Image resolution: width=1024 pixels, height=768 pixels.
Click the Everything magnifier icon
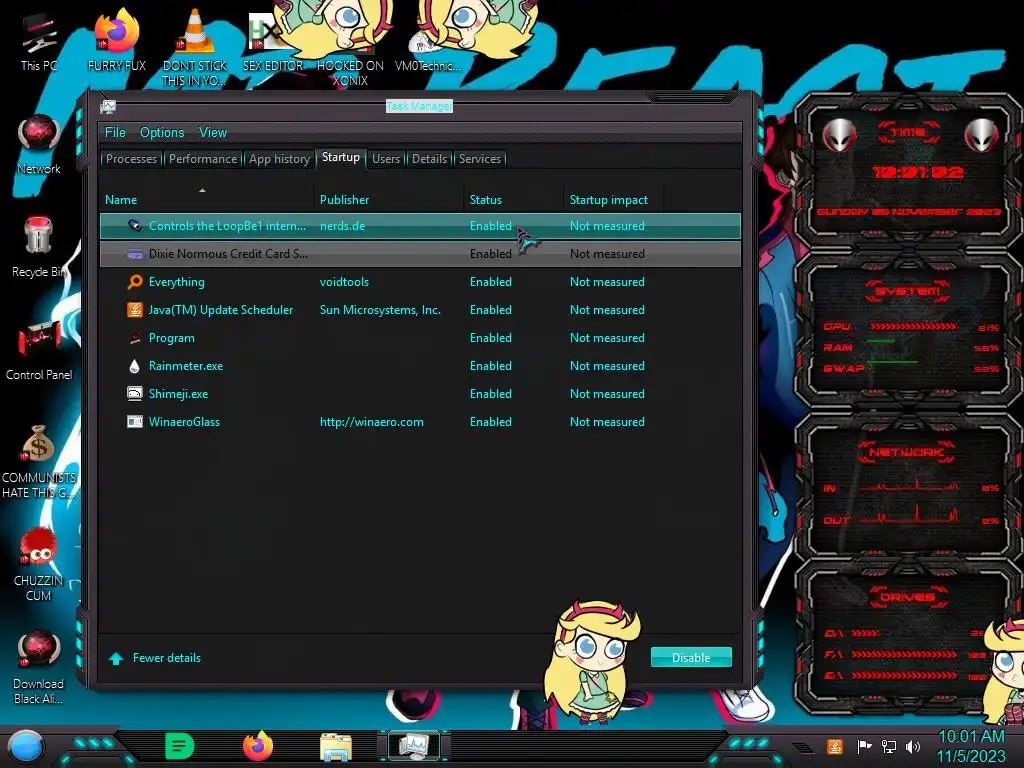(x=135, y=281)
